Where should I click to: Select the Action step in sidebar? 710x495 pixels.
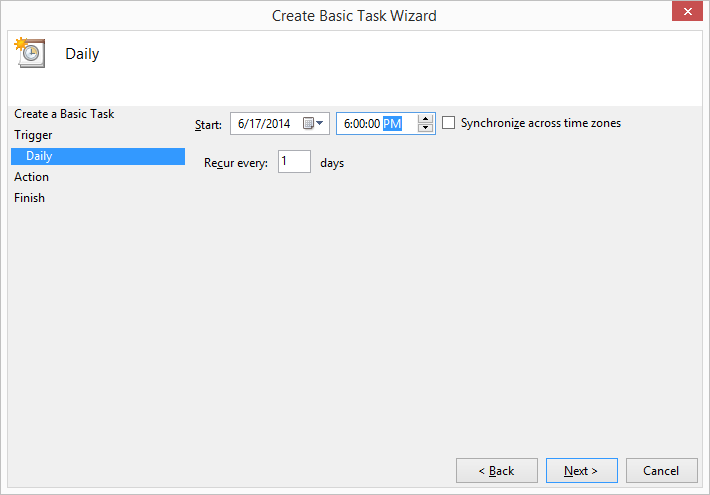31,177
